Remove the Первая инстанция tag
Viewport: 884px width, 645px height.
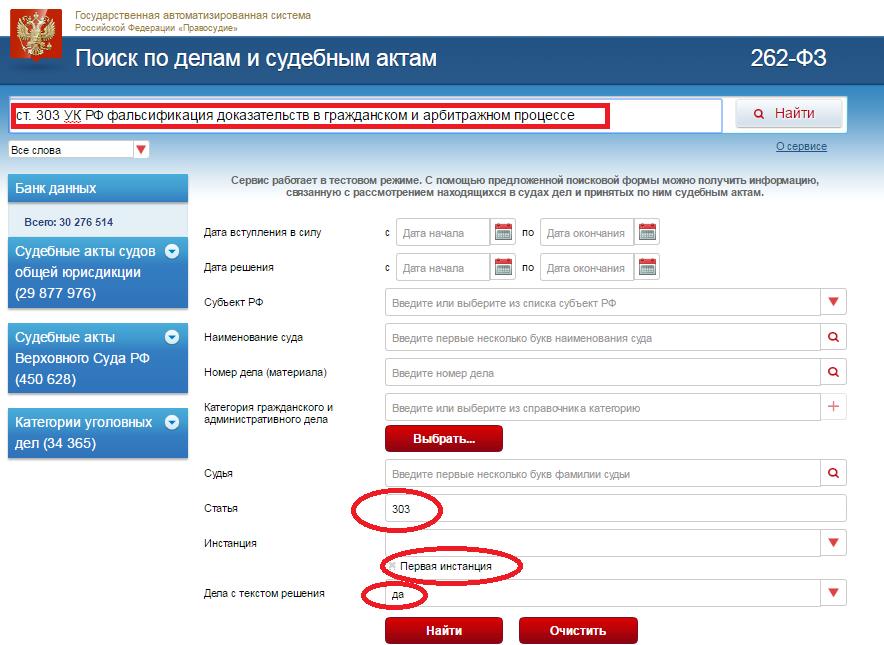tap(392, 566)
